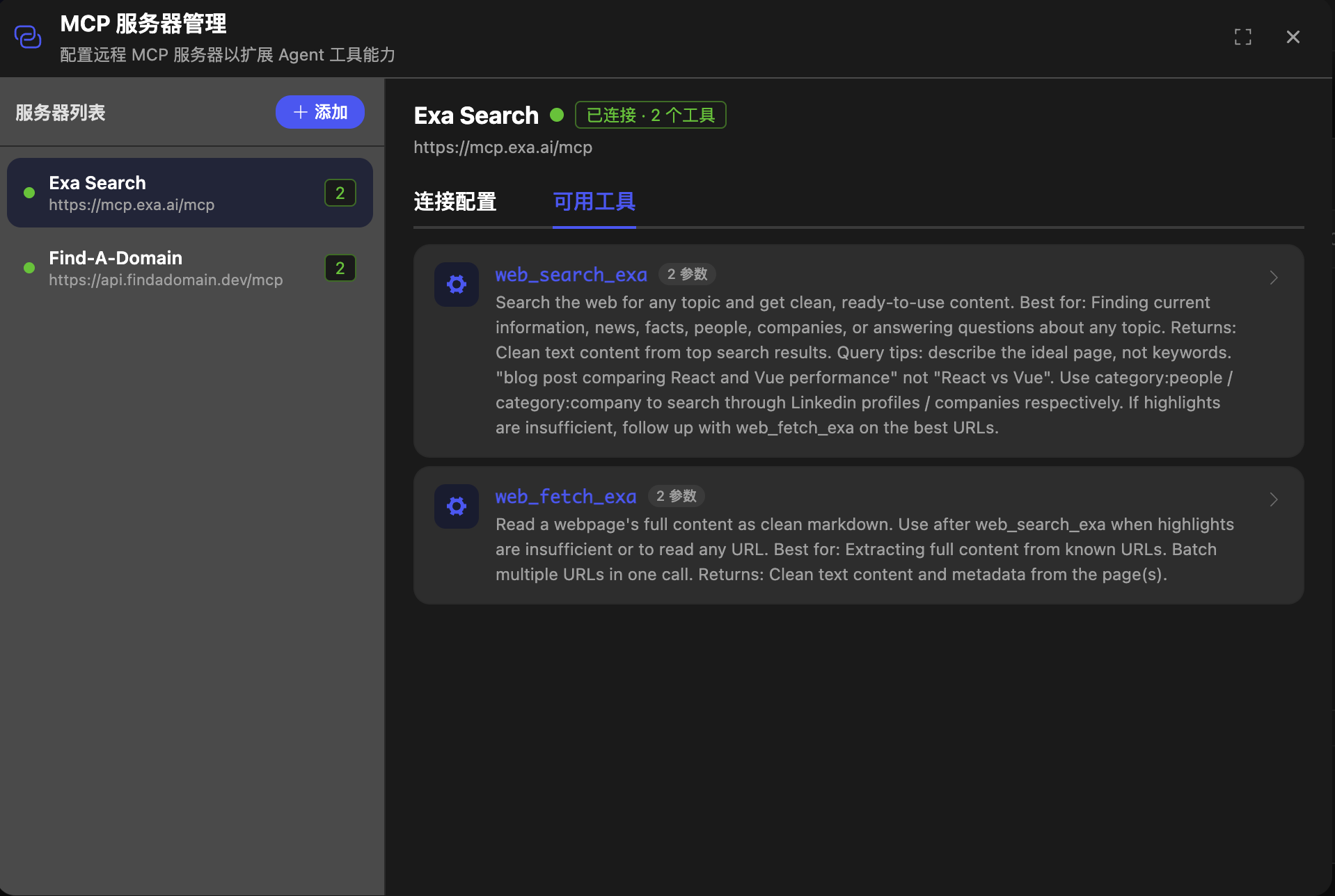Click the tool count badge on Find-A-Domain item
1335x896 pixels.
click(x=340, y=268)
